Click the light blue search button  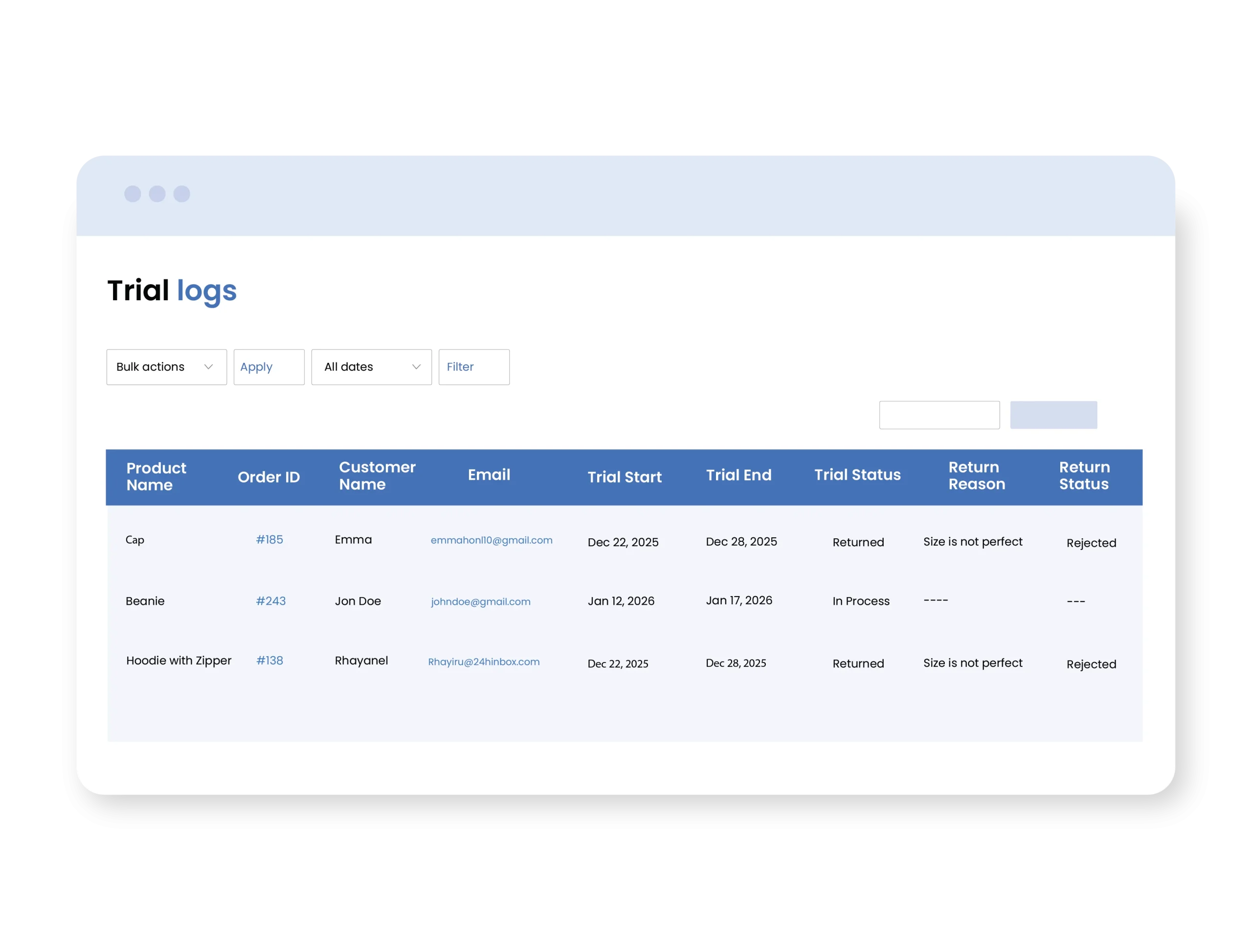[x=1053, y=415]
